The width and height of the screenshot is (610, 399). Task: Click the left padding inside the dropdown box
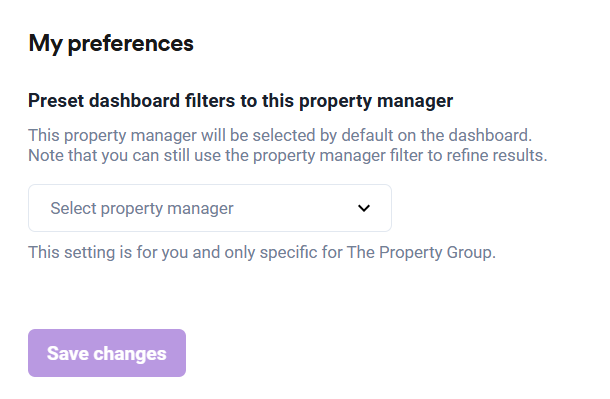(x=39, y=208)
